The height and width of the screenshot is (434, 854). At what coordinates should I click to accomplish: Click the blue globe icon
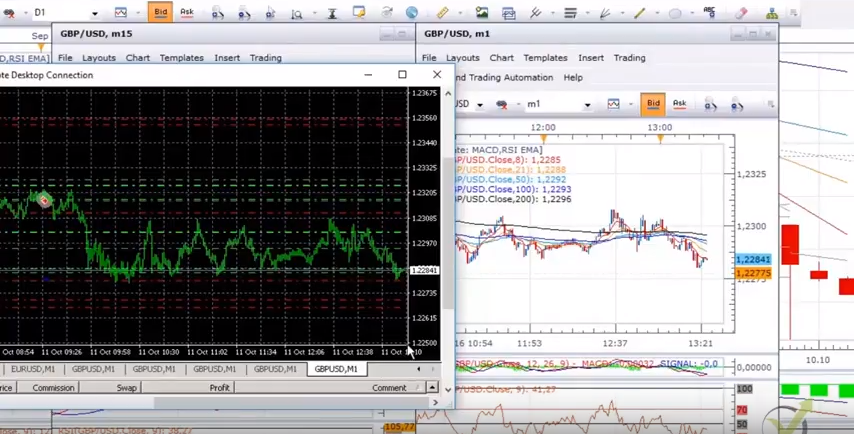click(x=412, y=13)
